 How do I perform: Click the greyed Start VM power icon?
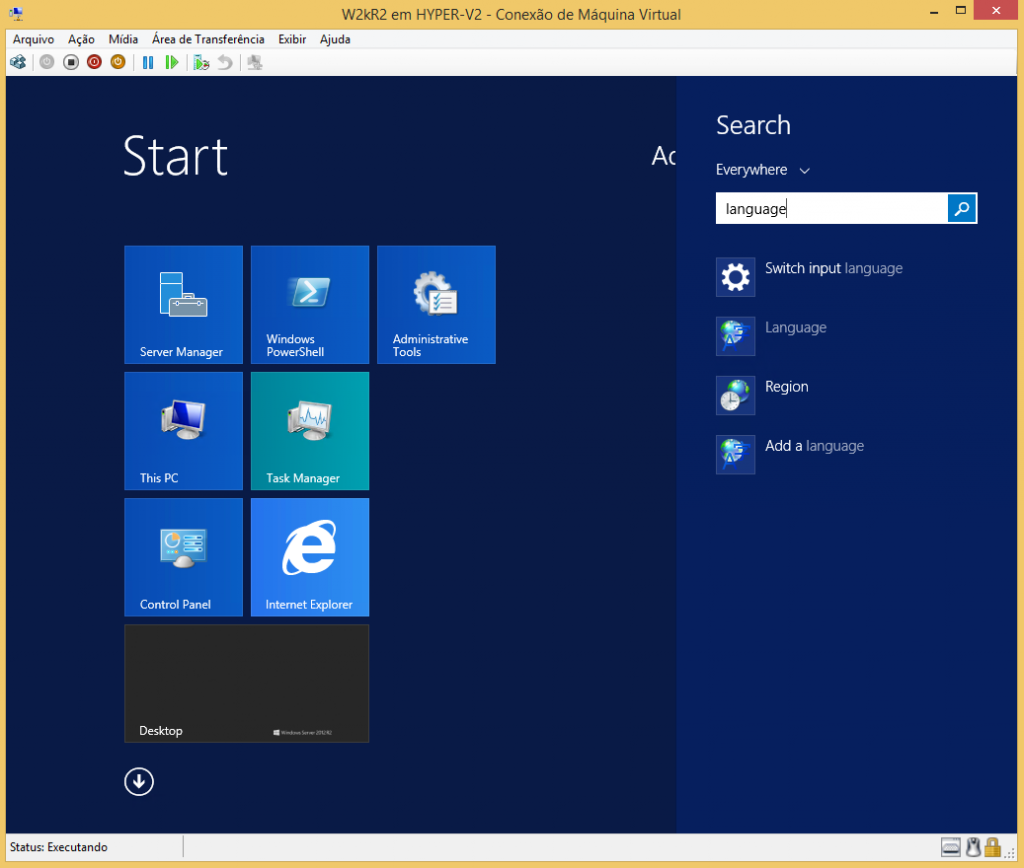[x=46, y=63]
